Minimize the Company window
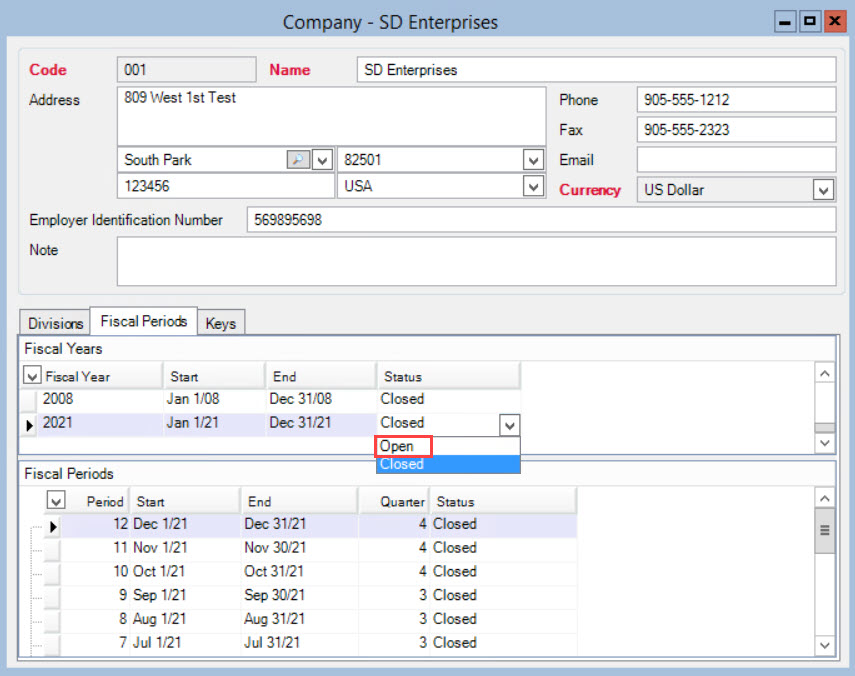 click(x=785, y=22)
